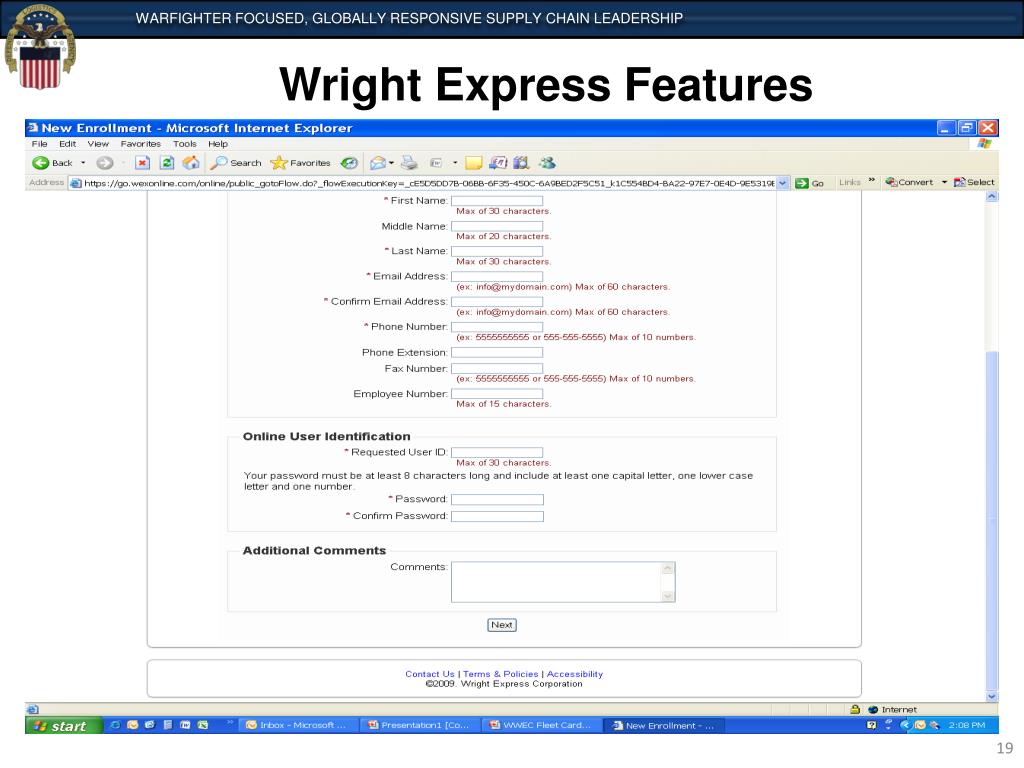This screenshot has width=1024, height=768.
Task: Click the page scrollbar's up arrow
Action: point(992,197)
